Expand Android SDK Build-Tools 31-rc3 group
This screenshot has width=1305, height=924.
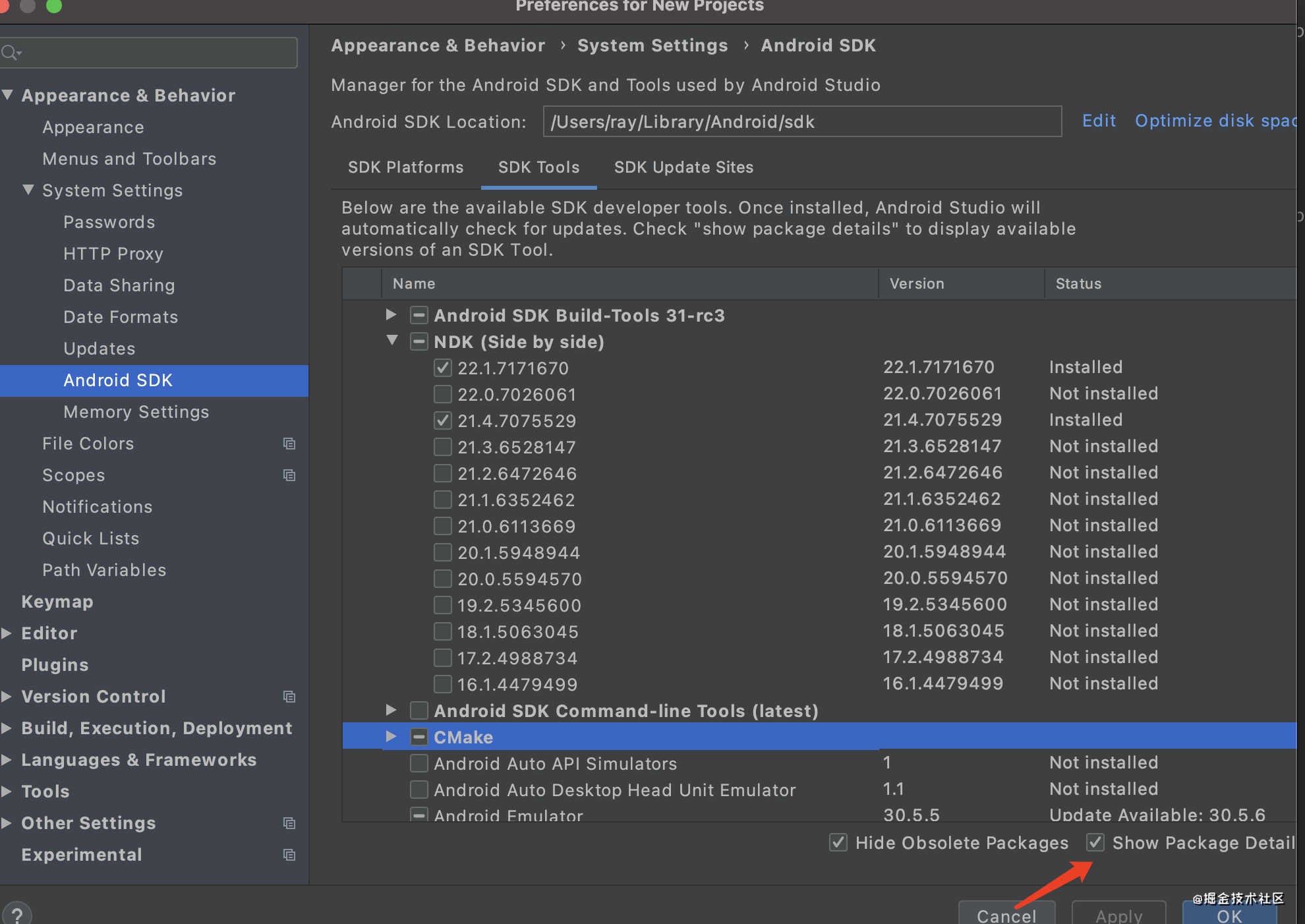point(391,314)
